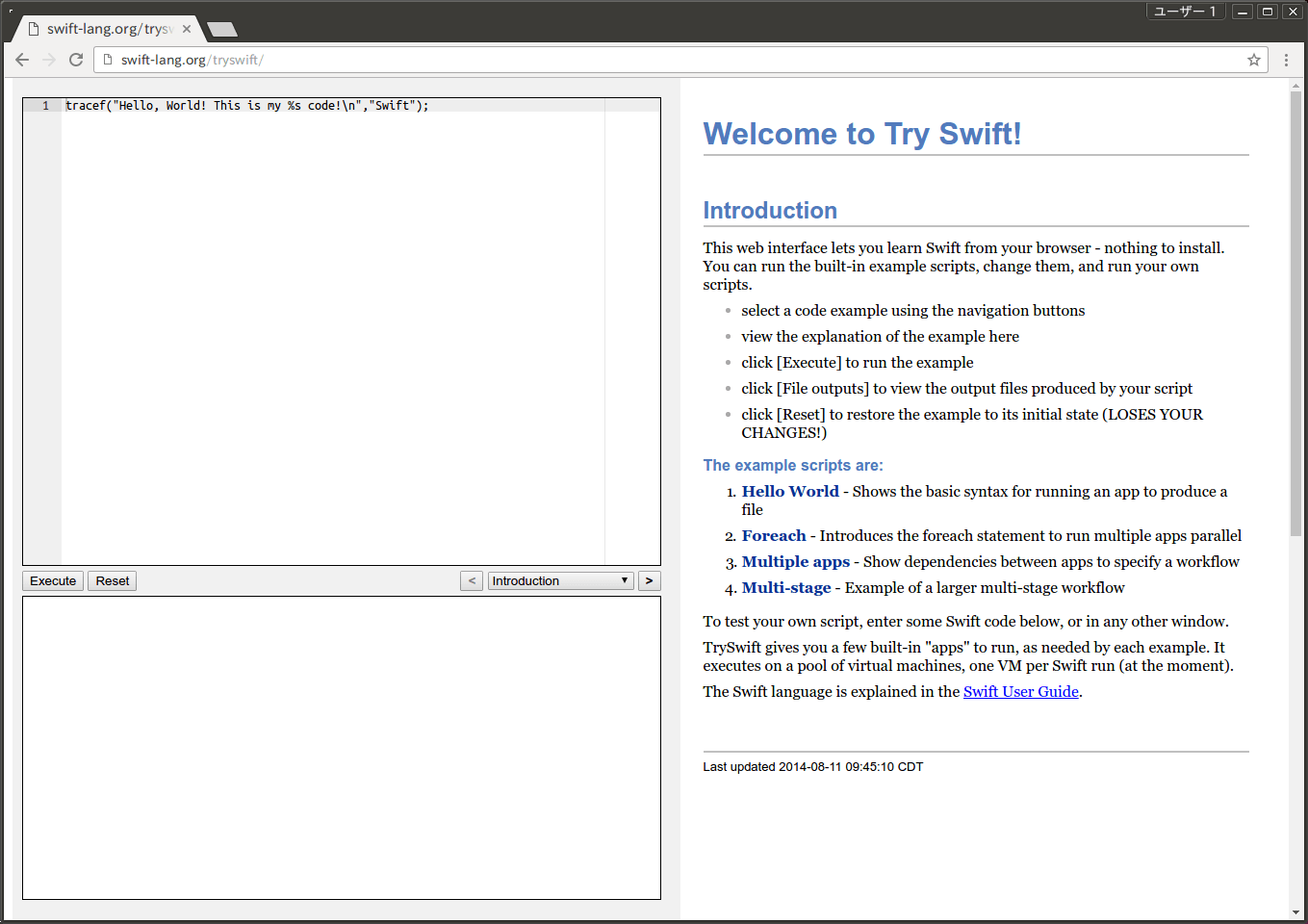Screen dimensions: 1308x924
Task: Click the browser back arrow
Action: coord(22,60)
